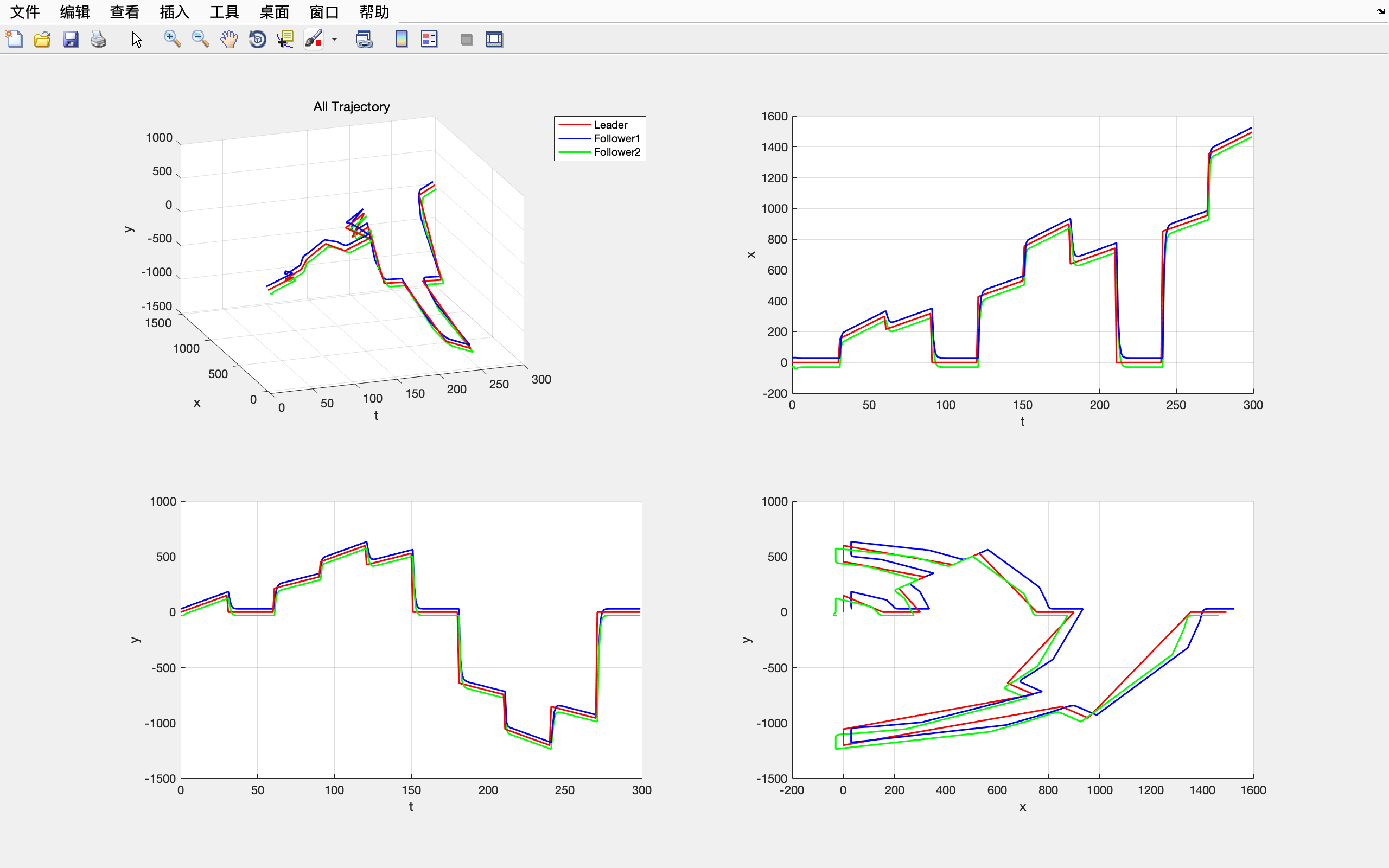
Task: Activate the Pan hand tool
Action: 228,39
